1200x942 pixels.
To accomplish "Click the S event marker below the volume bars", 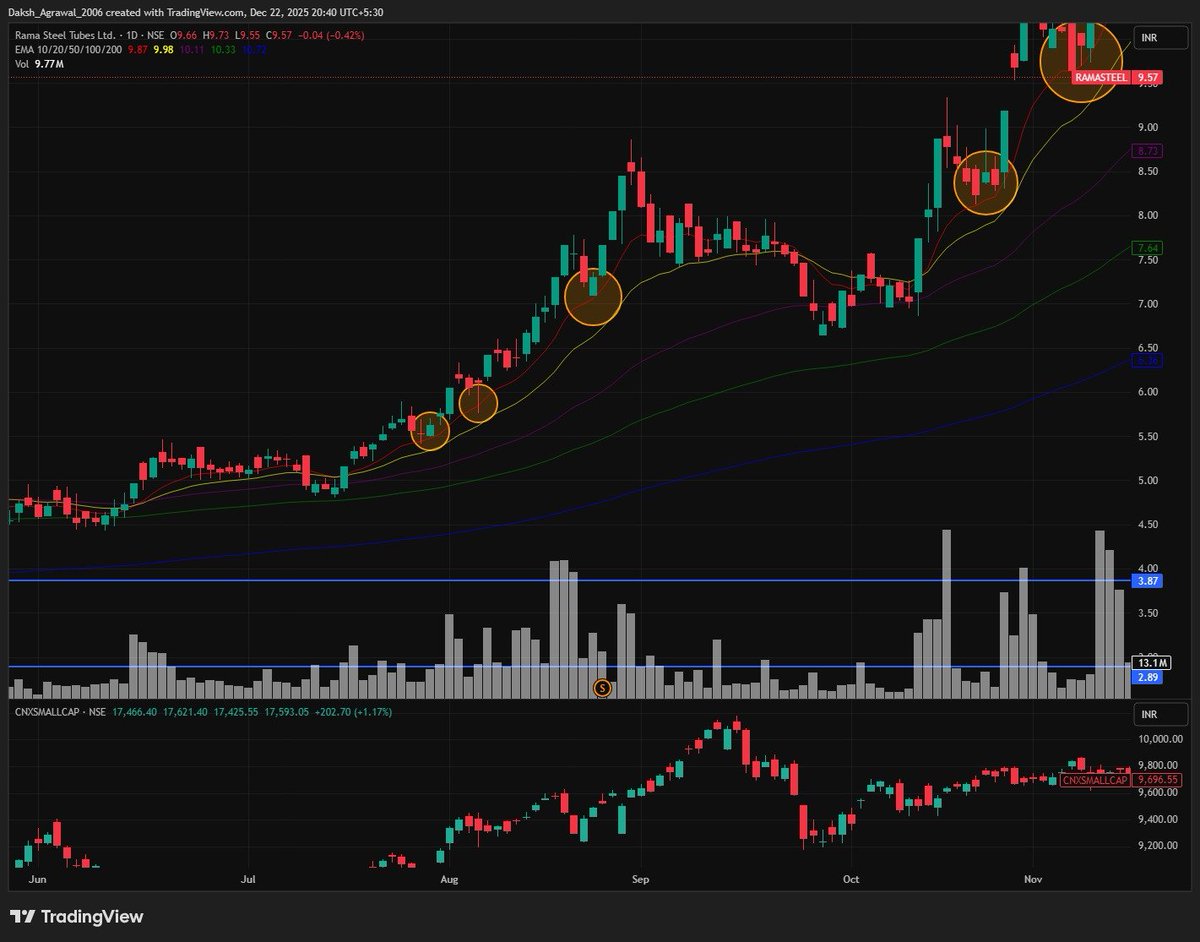I will pos(603,688).
